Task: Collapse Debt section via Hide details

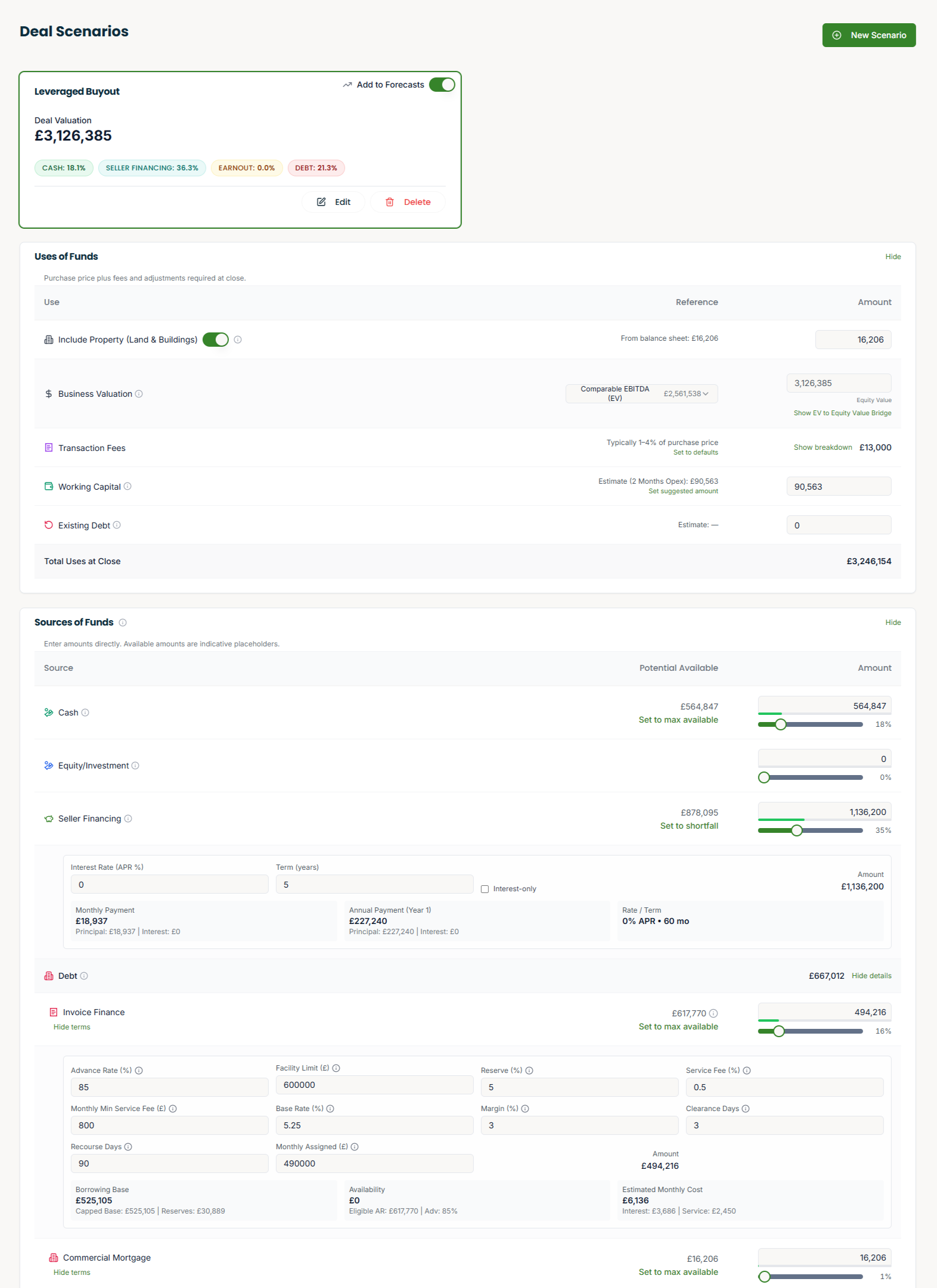Action: pos(871,976)
